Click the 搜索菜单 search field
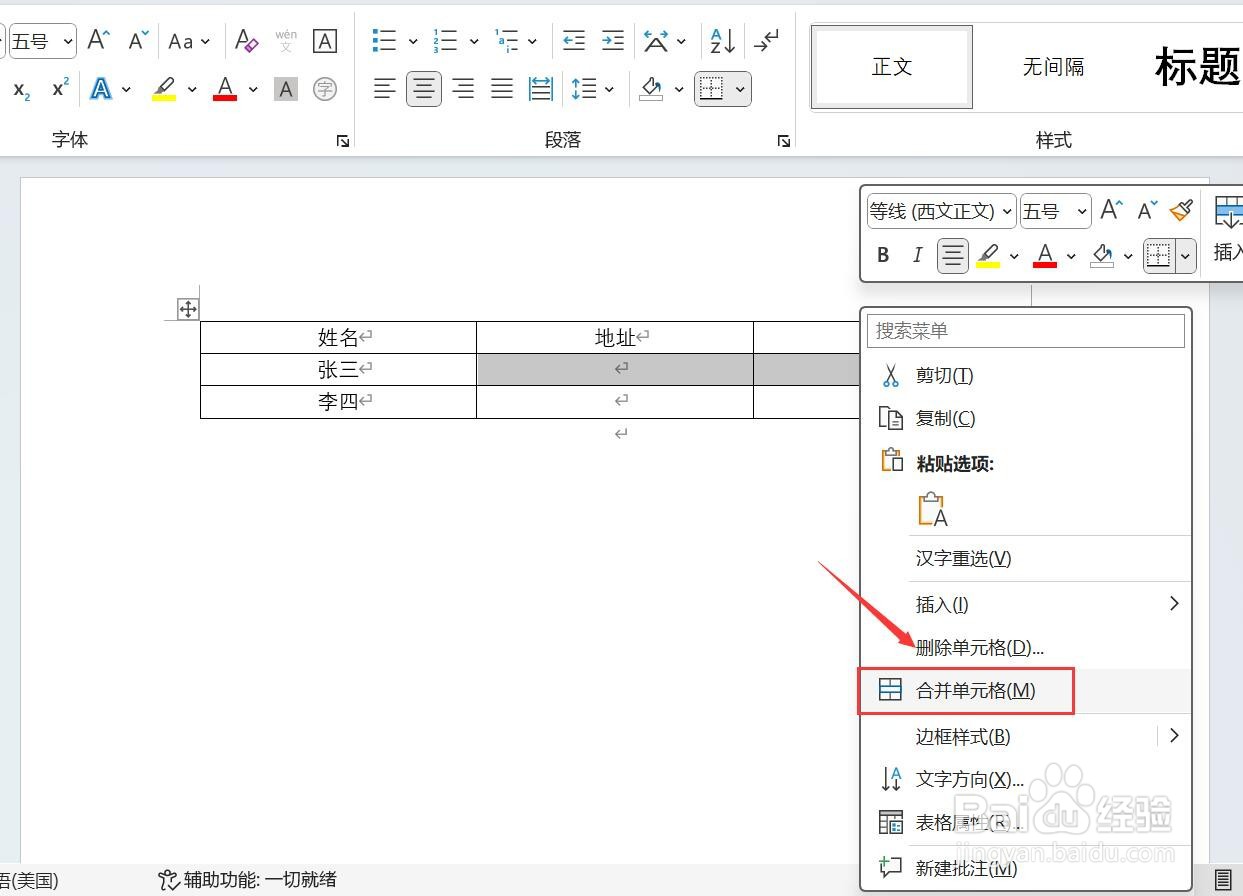Viewport: 1243px width, 896px height. (1025, 330)
